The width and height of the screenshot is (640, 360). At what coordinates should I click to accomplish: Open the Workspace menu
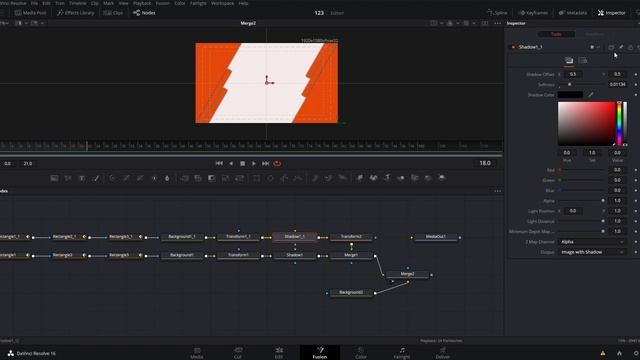coord(222,3)
